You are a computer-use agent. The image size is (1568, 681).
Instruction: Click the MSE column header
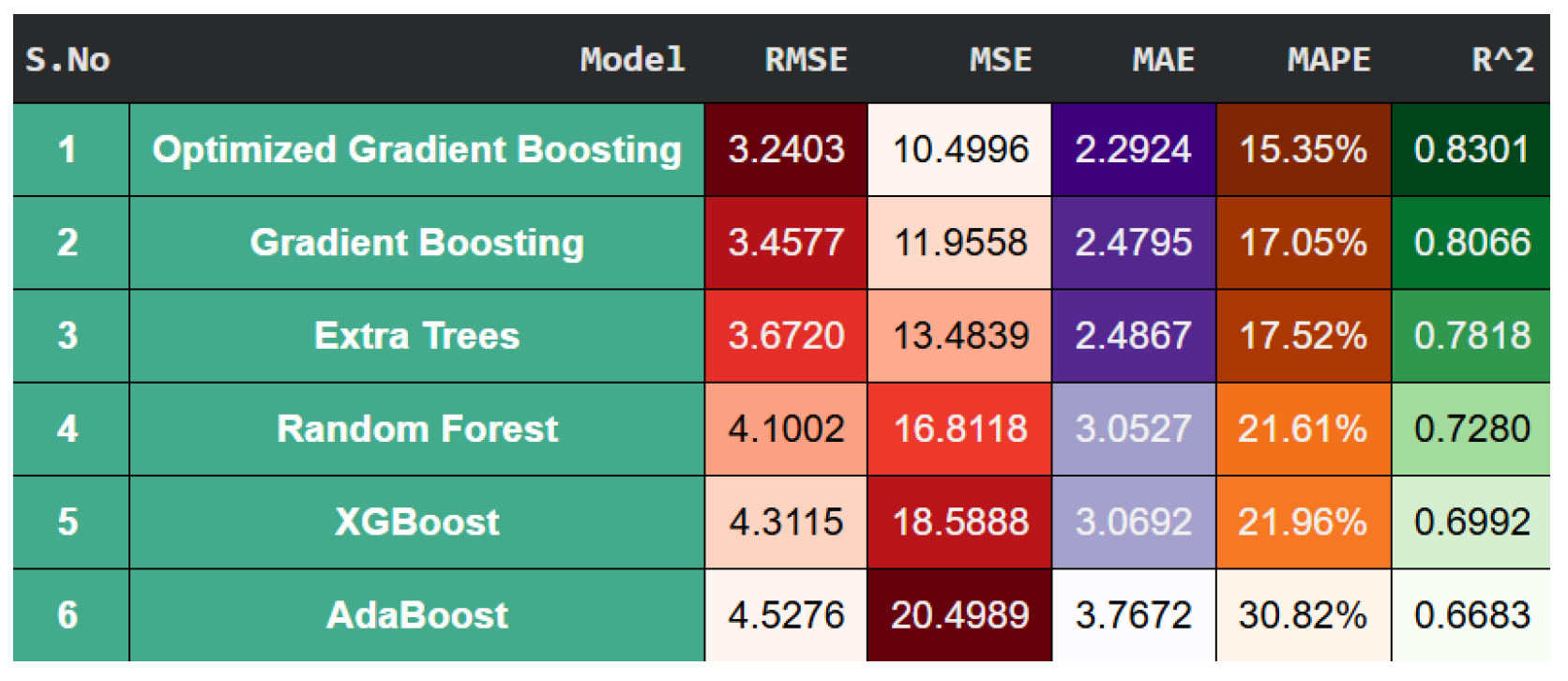[x=1000, y=60]
